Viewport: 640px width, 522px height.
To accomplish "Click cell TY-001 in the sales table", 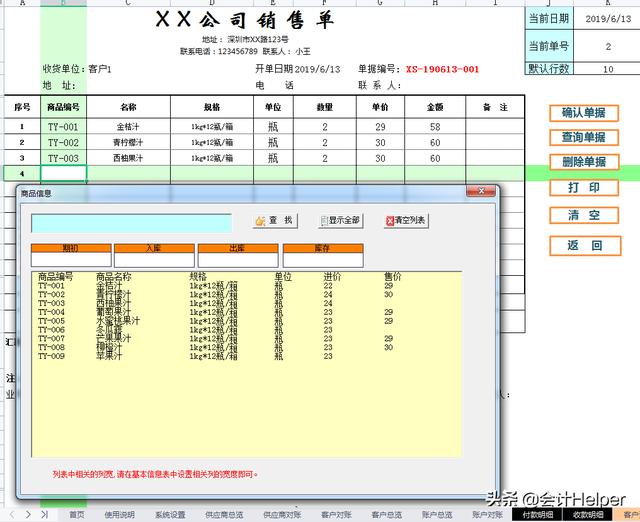I will tap(64, 127).
